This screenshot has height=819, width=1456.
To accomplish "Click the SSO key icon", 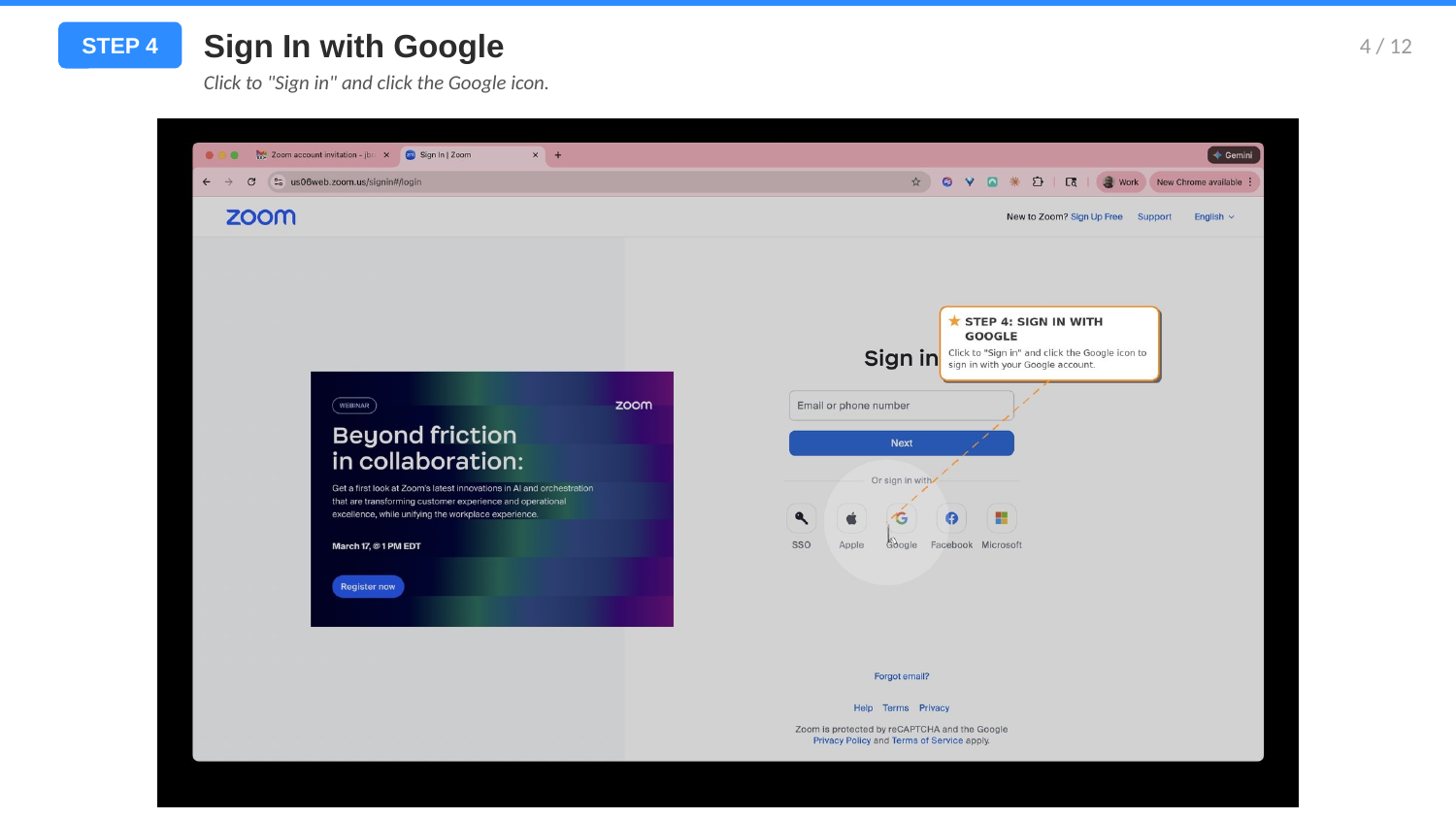I will tap(801, 518).
